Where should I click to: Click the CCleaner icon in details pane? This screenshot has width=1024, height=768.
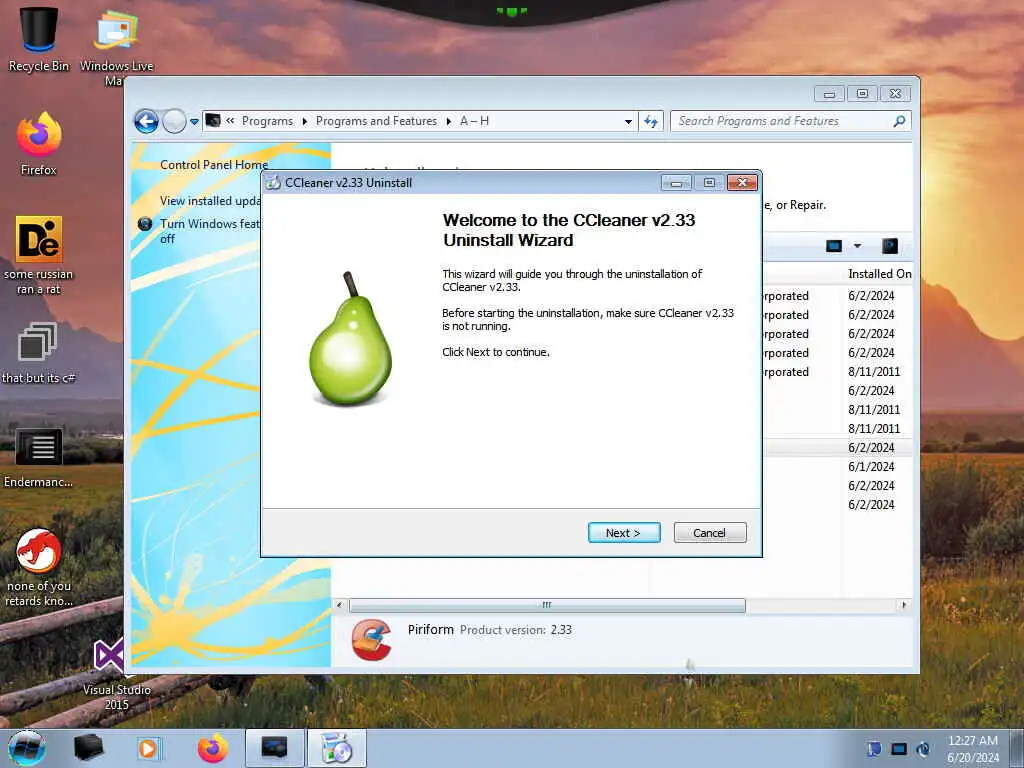372,640
